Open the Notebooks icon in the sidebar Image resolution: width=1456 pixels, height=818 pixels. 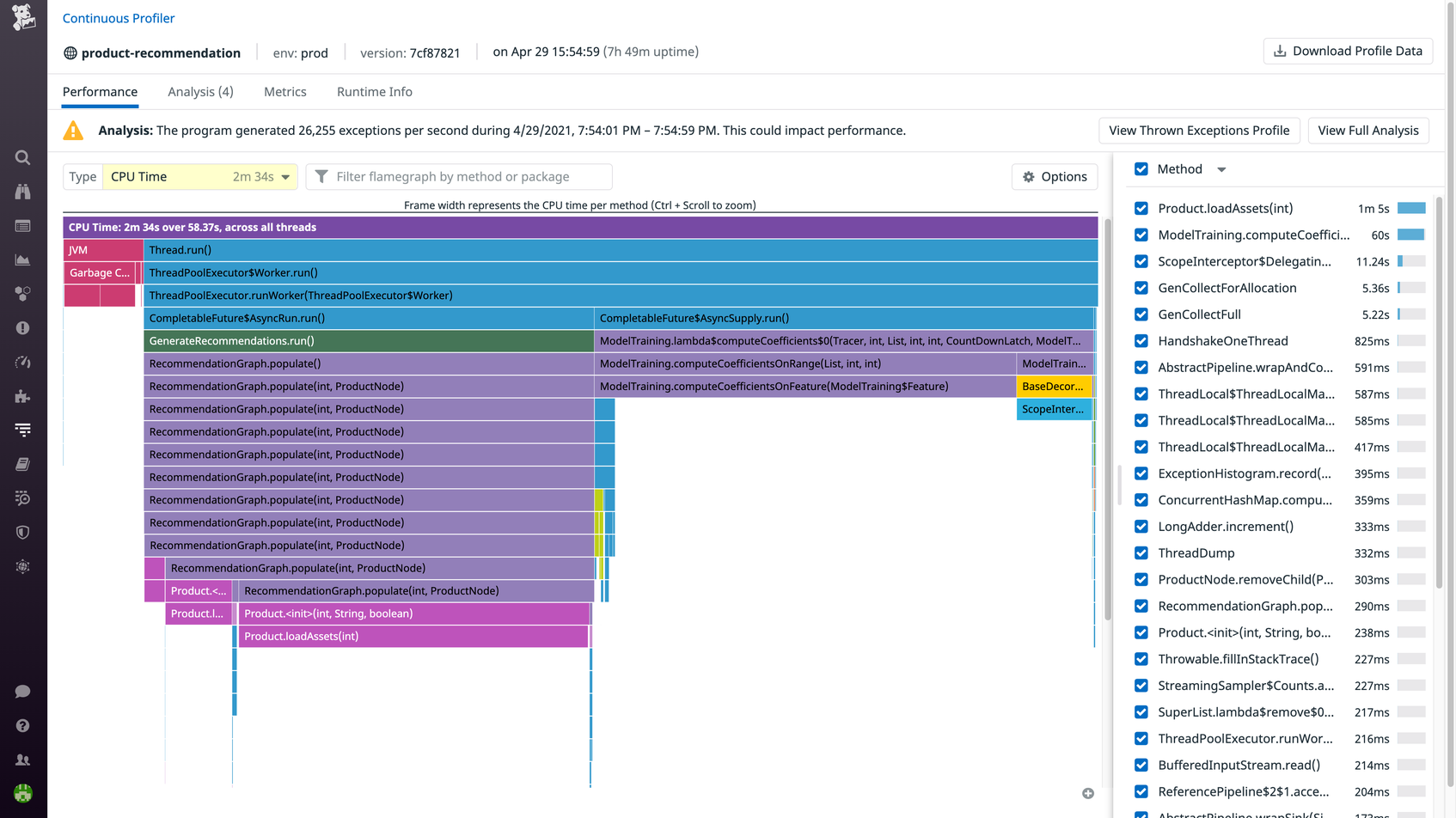[22, 464]
